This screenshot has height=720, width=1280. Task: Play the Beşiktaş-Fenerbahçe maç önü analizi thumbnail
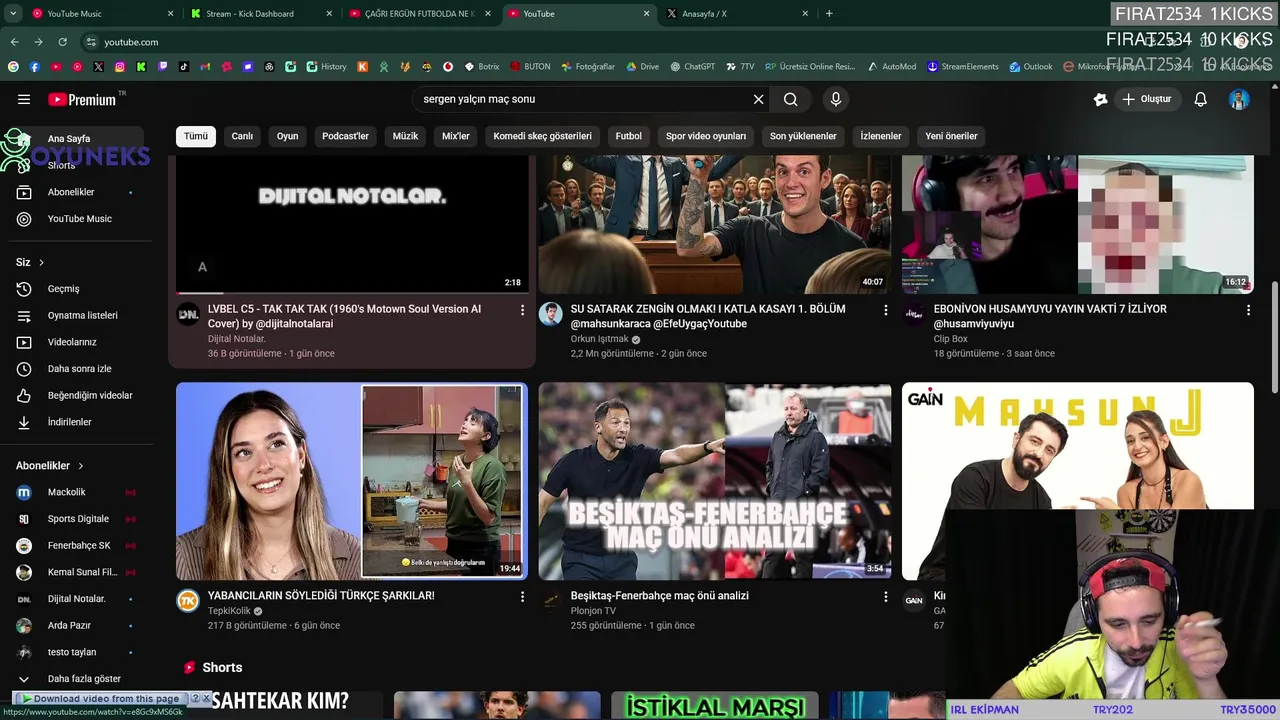click(715, 481)
